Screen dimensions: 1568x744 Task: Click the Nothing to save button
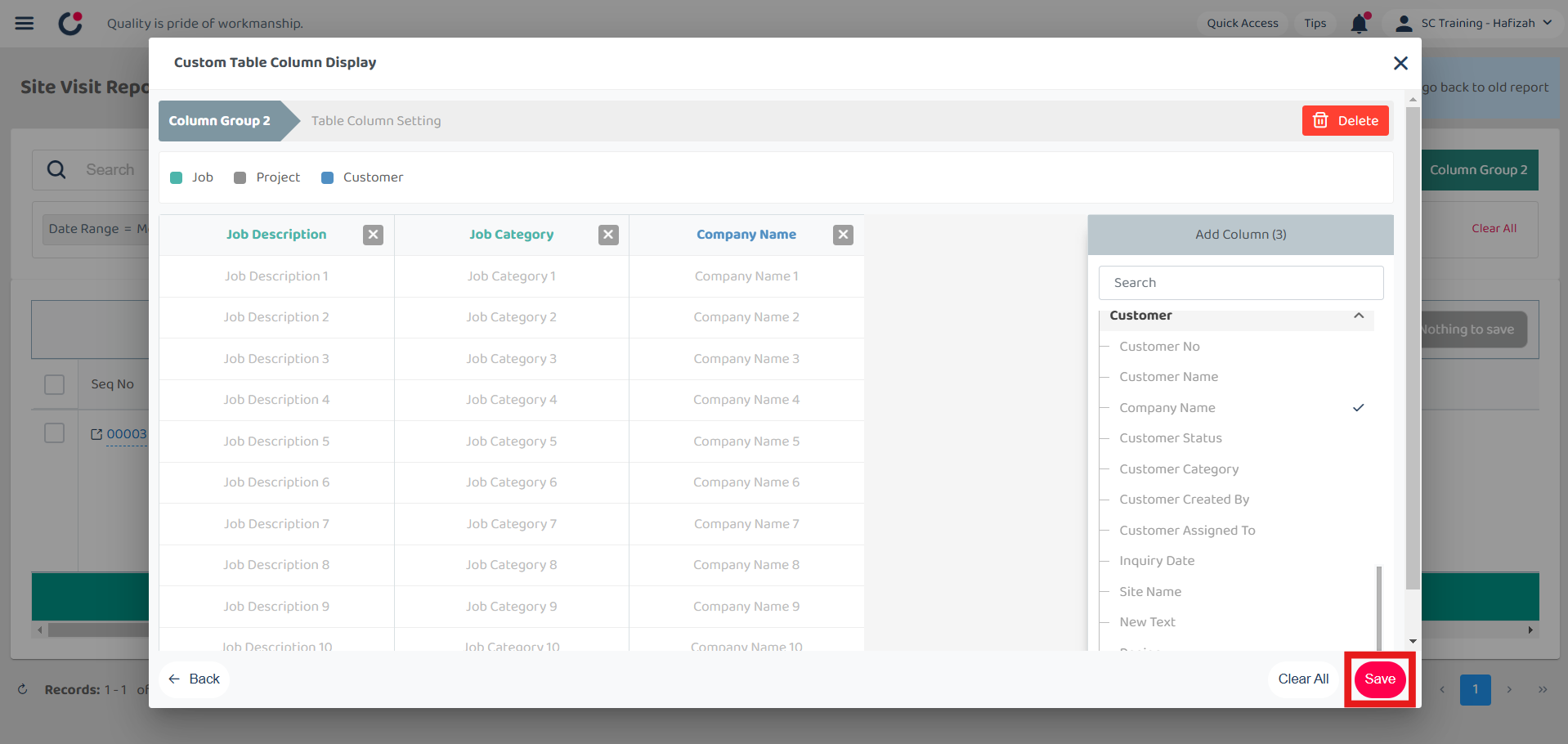pyautogui.click(x=1472, y=329)
